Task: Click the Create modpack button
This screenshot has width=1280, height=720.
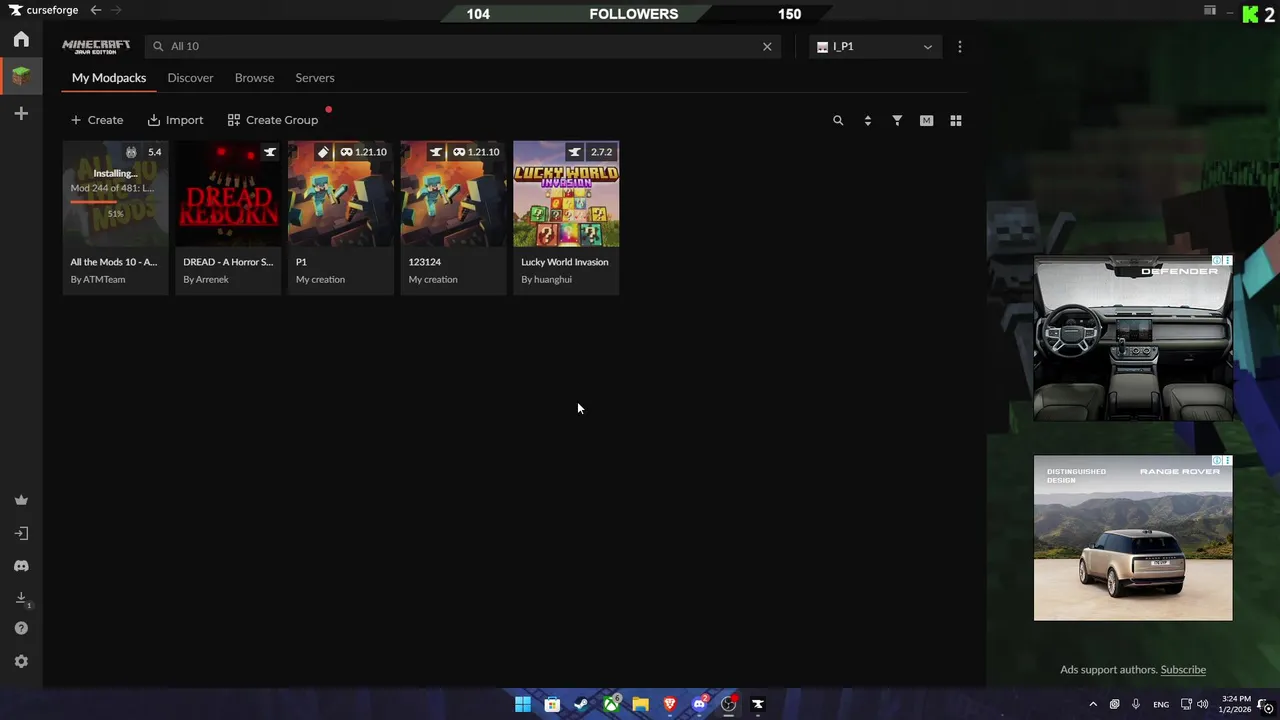Action: (97, 120)
